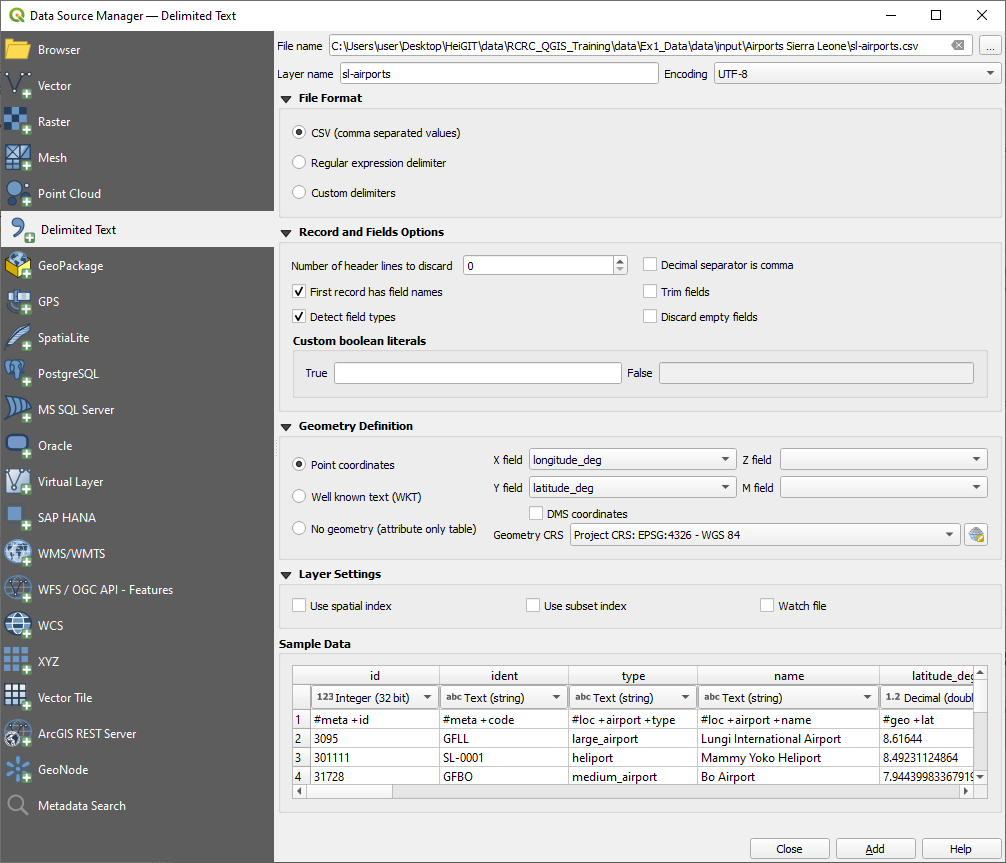This screenshot has width=1006, height=863.
Task: Expand the Encoding UTF-8 dropdown
Action: [857, 74]
